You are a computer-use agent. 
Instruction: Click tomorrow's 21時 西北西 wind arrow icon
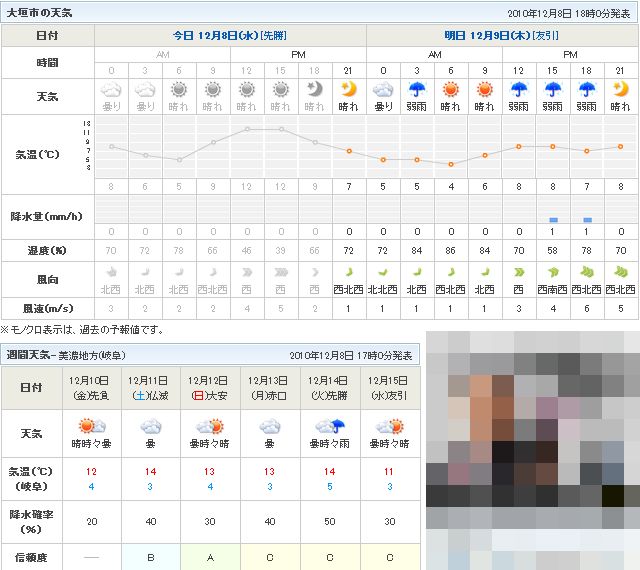pos(620,272)
